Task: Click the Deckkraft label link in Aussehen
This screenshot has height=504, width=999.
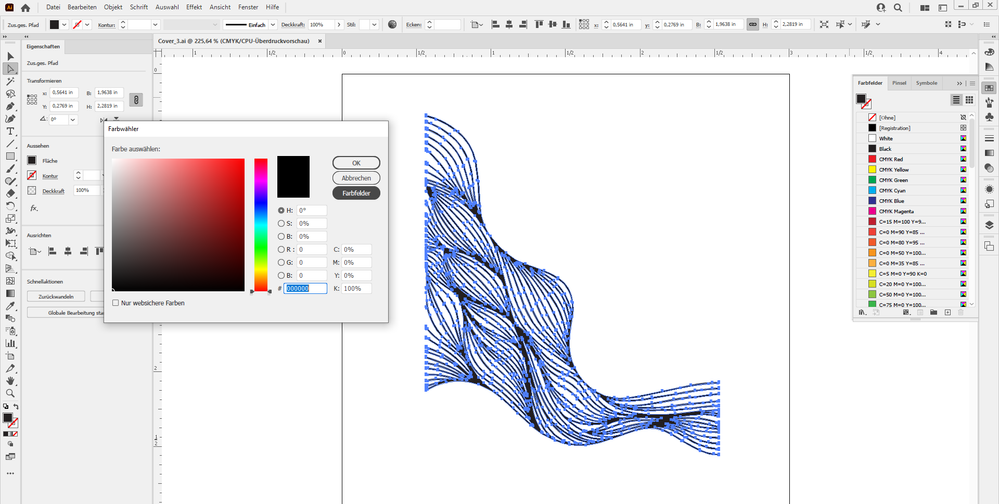Action: pyautogui.click(x=53, y=191)
